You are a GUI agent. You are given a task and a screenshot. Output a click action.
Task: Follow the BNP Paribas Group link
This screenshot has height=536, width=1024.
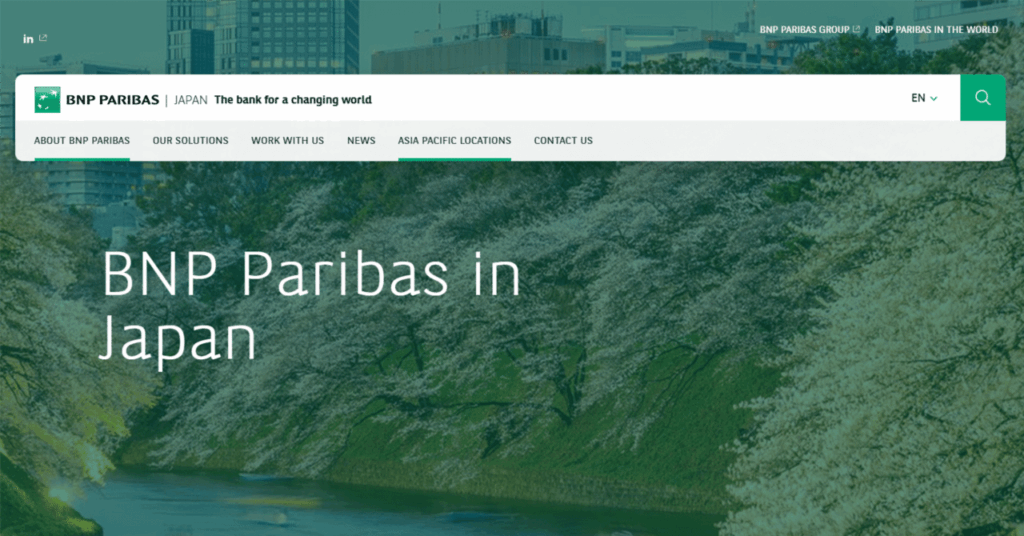point(804,30)
